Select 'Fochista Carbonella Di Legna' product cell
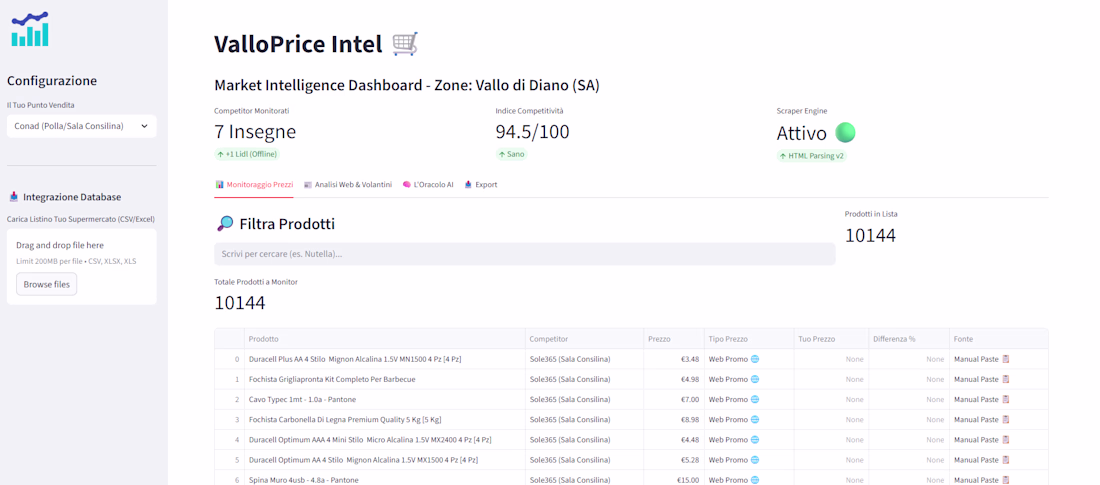This screenshot has height=485, width=1100. pyautogui.click(x=385, y=419)
